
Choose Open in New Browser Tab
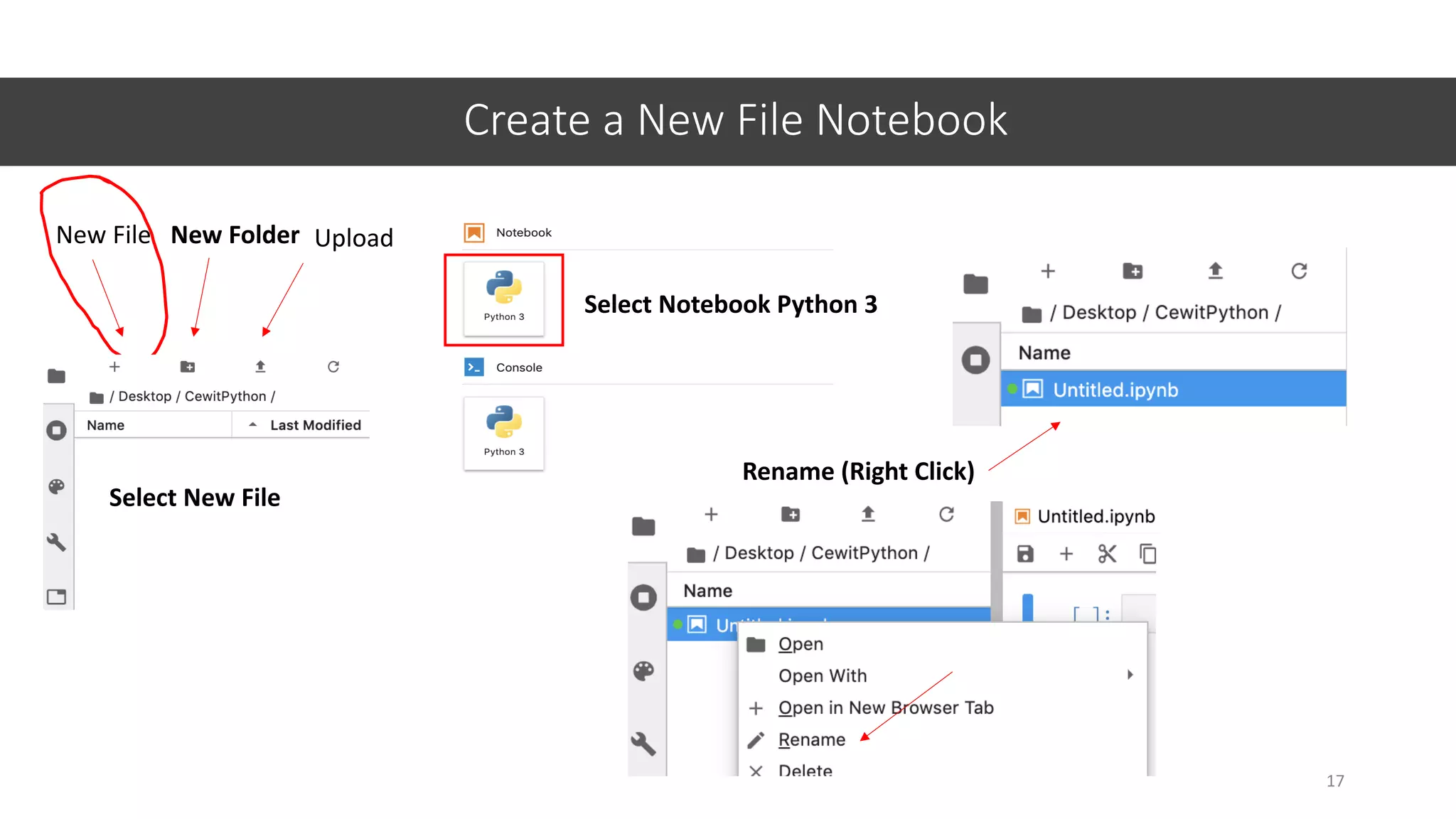tap(943, 707)
